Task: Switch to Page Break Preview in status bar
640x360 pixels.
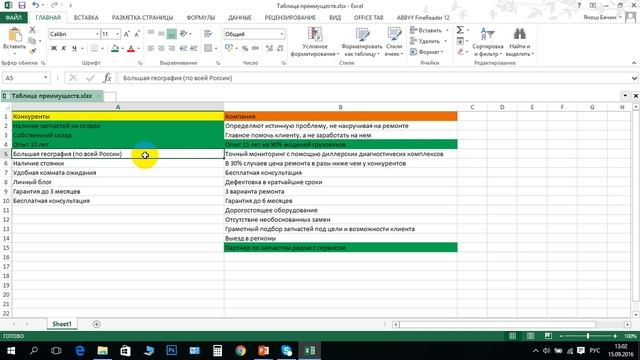Action: (548, 336)
